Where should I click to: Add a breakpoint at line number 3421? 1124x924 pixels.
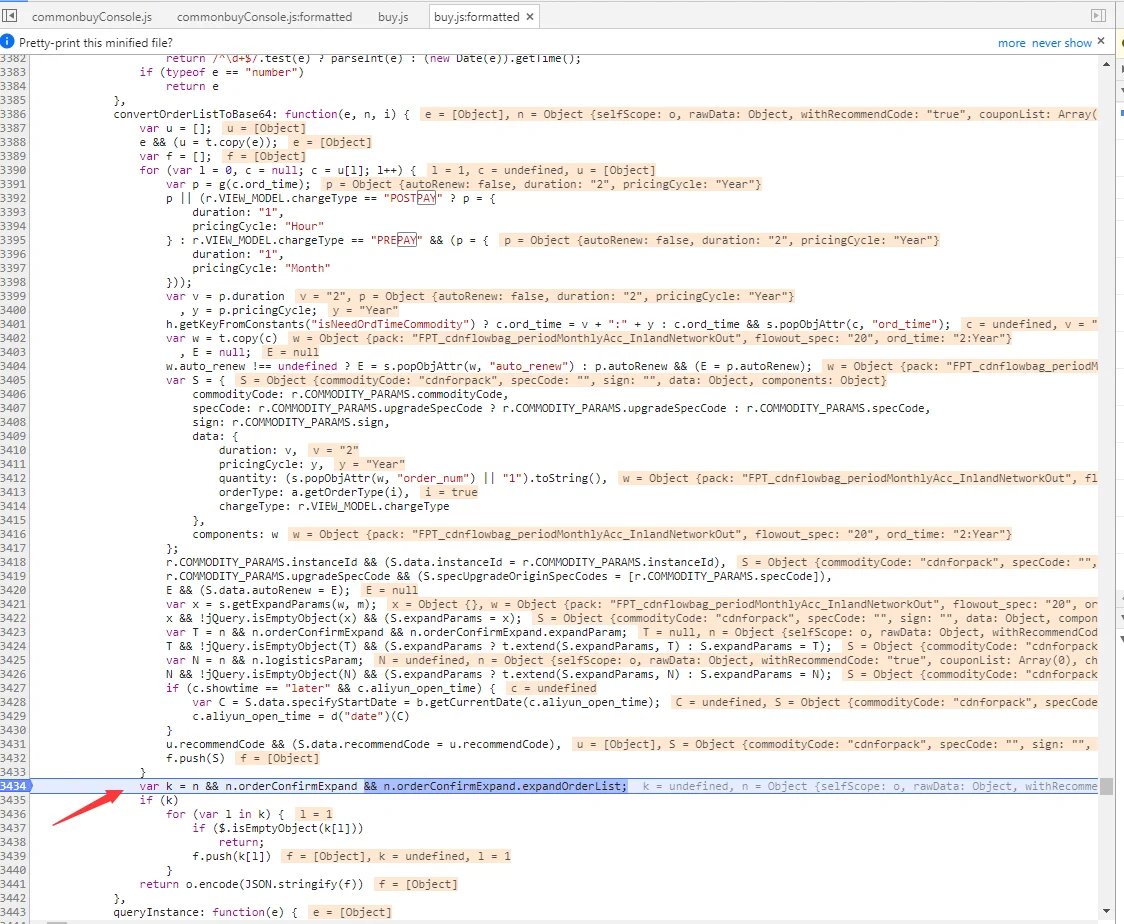click(x=14, y=604)
